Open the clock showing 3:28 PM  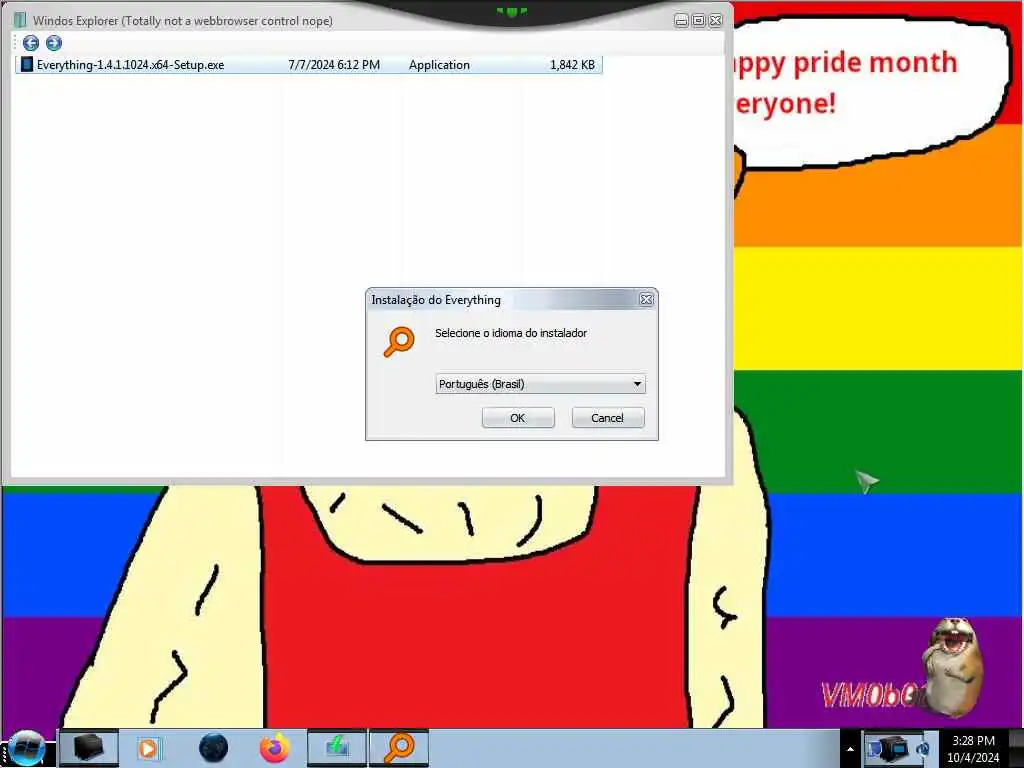tap(973, 749)
